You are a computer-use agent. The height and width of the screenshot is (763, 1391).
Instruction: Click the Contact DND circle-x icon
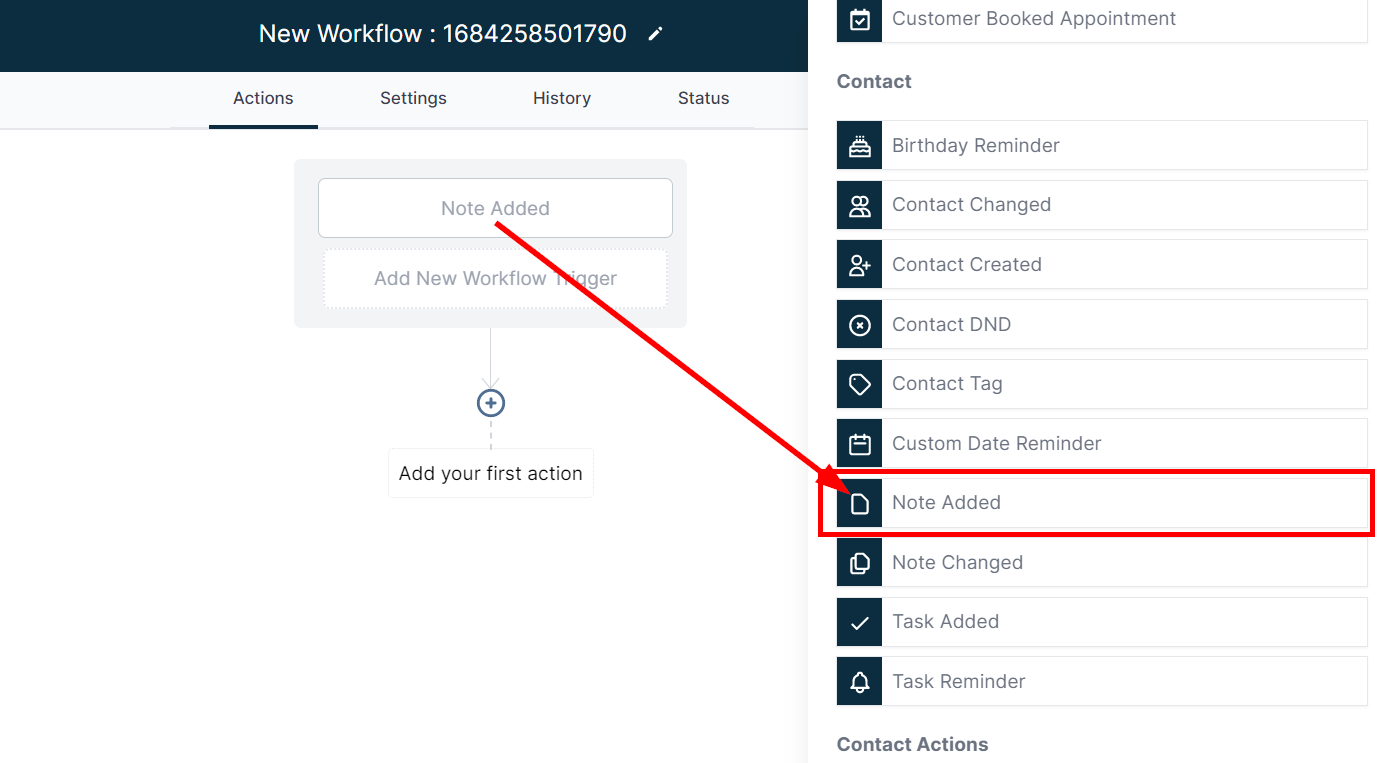point(859,325)
